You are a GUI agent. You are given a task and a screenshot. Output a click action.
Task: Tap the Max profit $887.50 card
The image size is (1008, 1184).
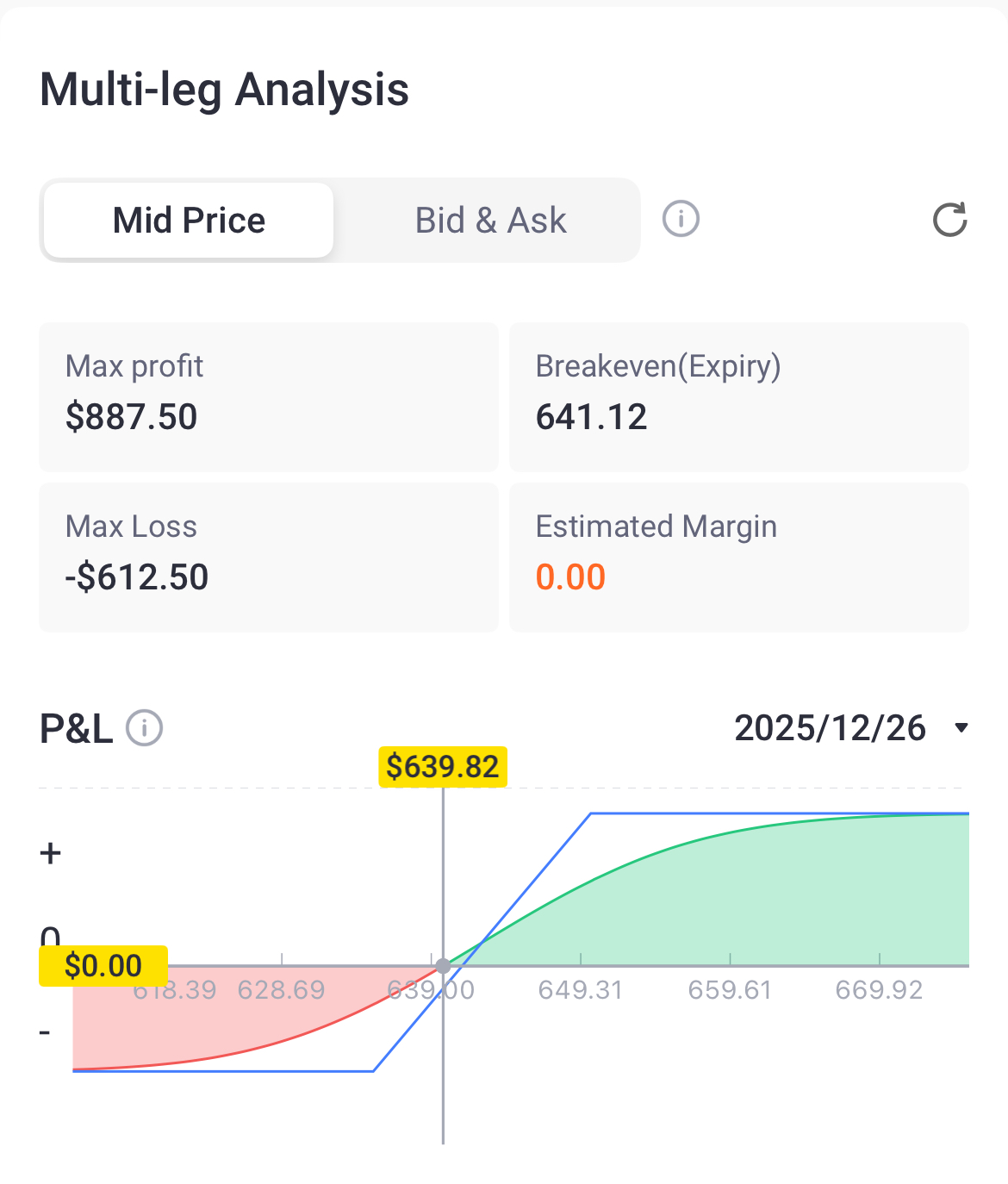tap(269, 396)
